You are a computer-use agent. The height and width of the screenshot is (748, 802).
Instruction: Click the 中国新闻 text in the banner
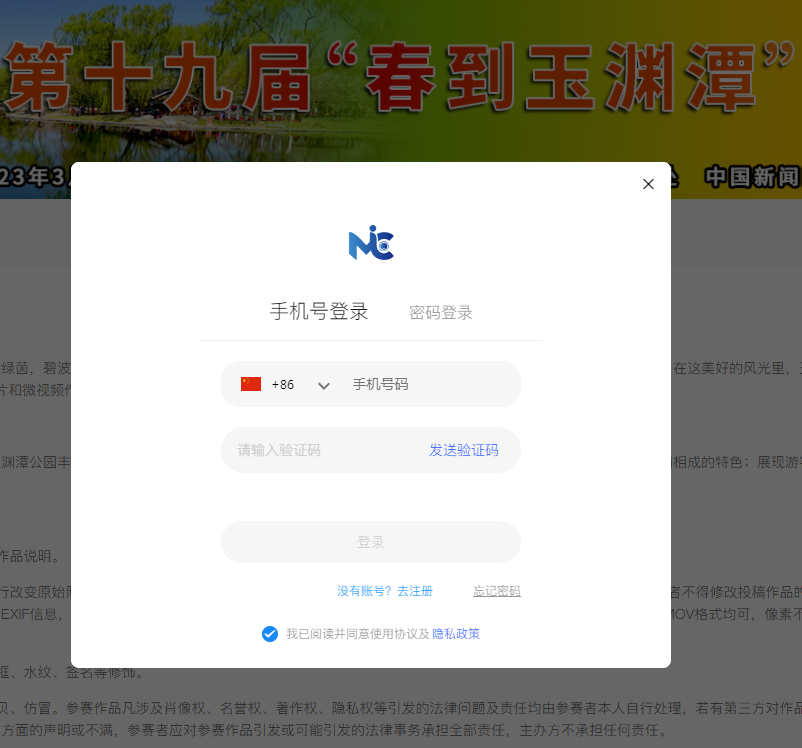click(x=752, y=177)
